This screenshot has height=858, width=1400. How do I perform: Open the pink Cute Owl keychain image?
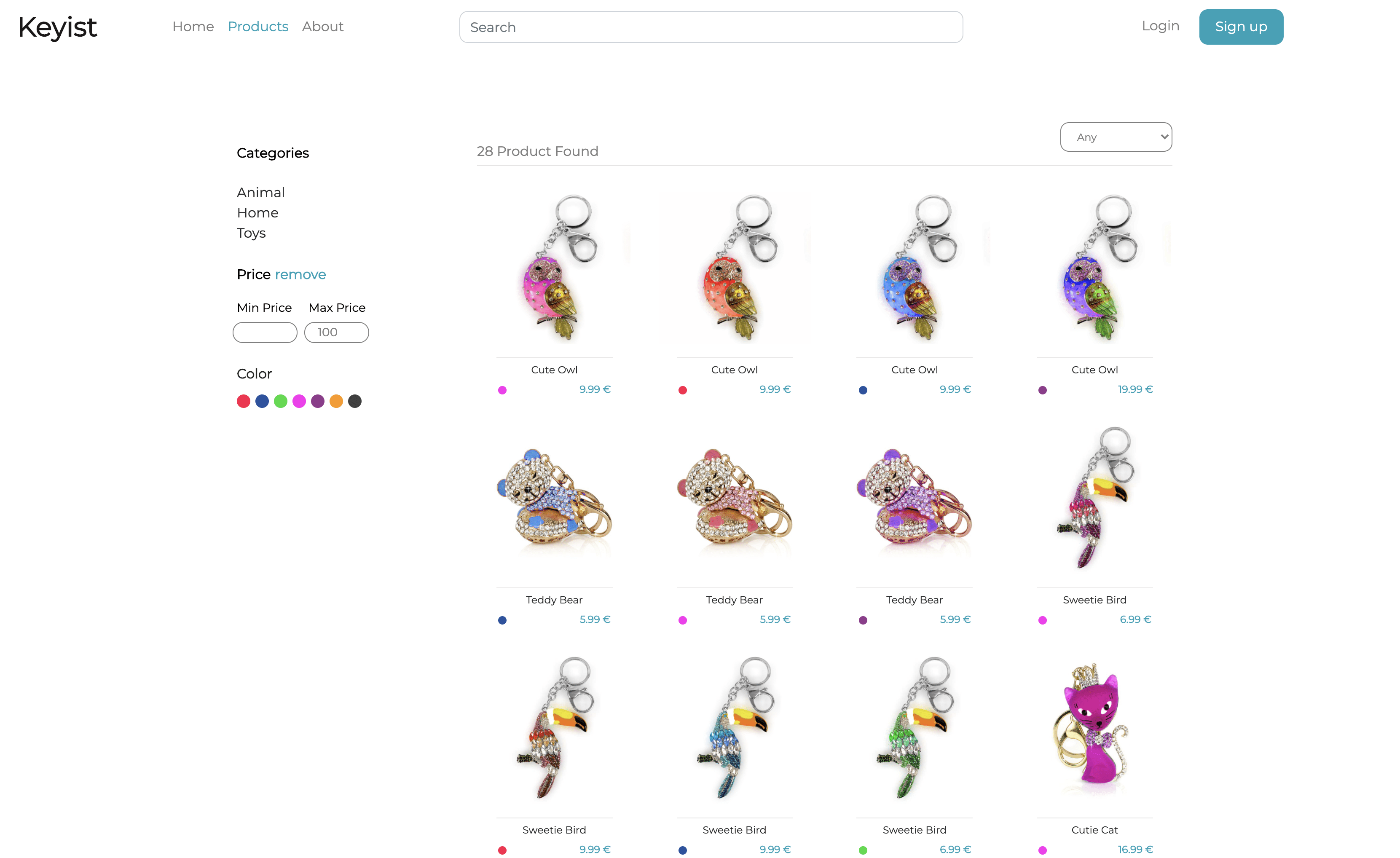554,268
